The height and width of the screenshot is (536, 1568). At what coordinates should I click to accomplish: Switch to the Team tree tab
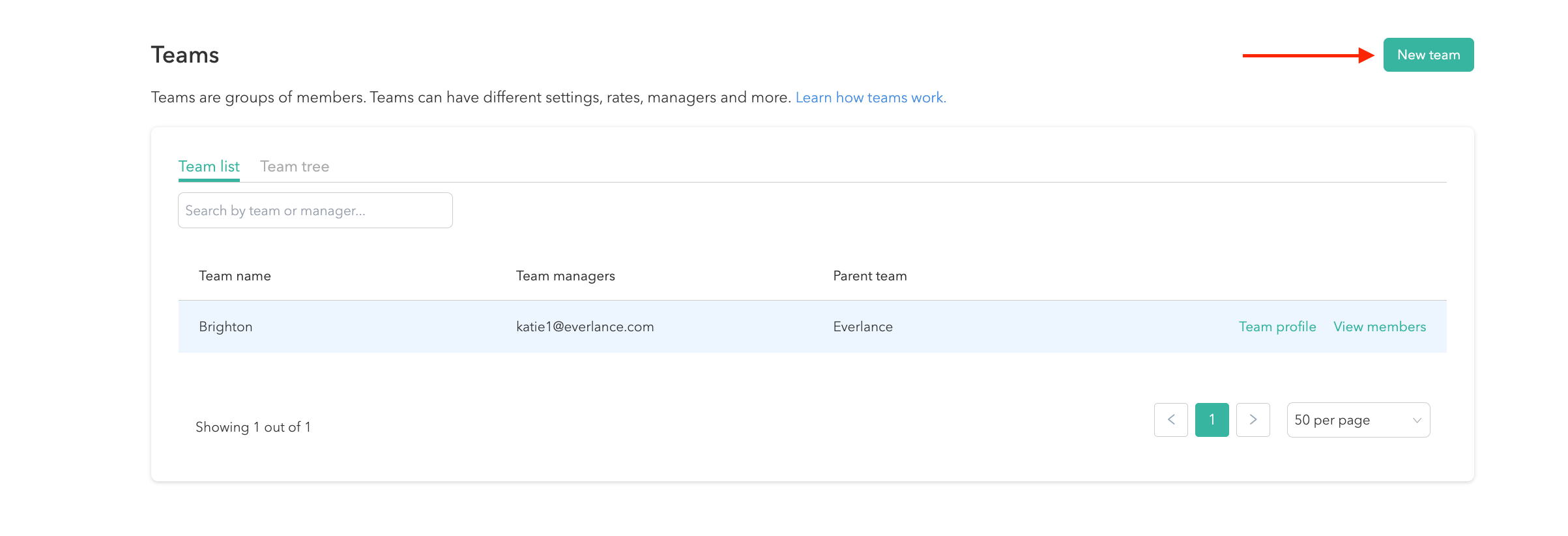coord(295,167)
